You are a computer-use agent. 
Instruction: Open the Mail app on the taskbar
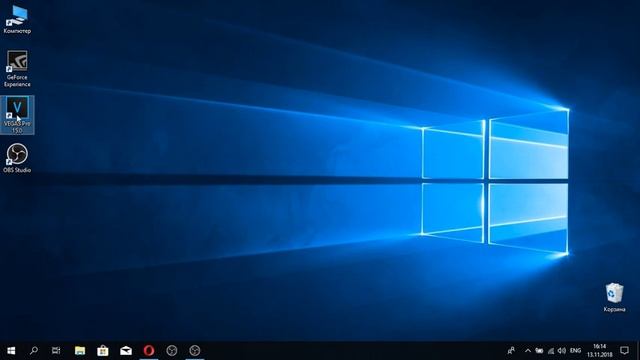pyautogui.click(x=126, y=351)
